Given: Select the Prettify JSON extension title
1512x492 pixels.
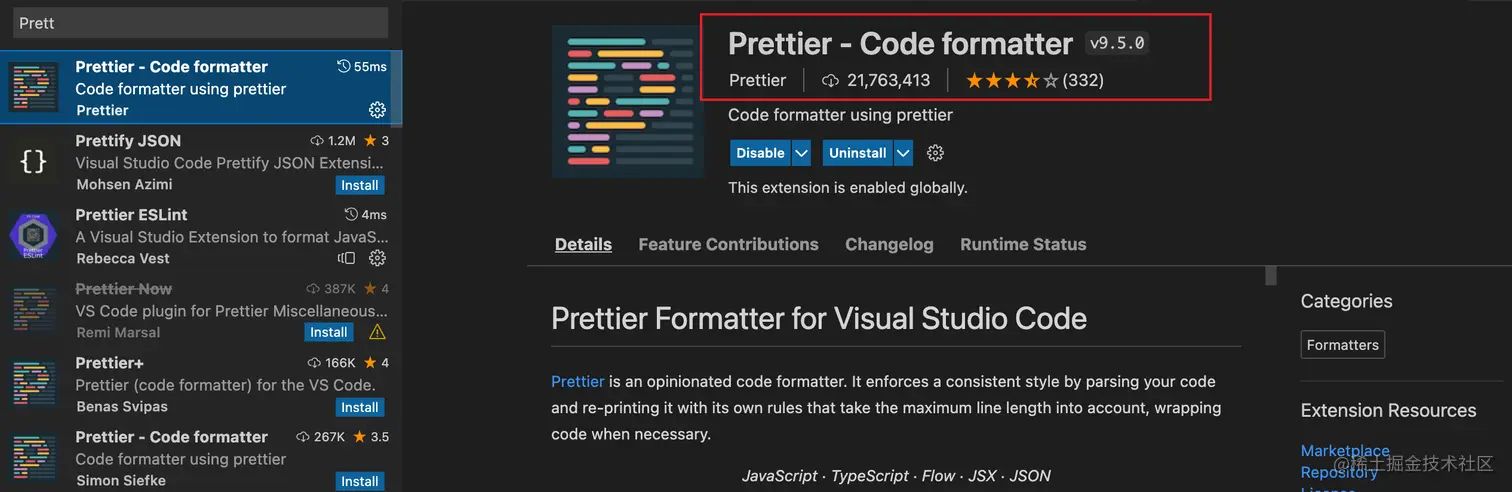Looking at the screenshot, I should point(128,141).
